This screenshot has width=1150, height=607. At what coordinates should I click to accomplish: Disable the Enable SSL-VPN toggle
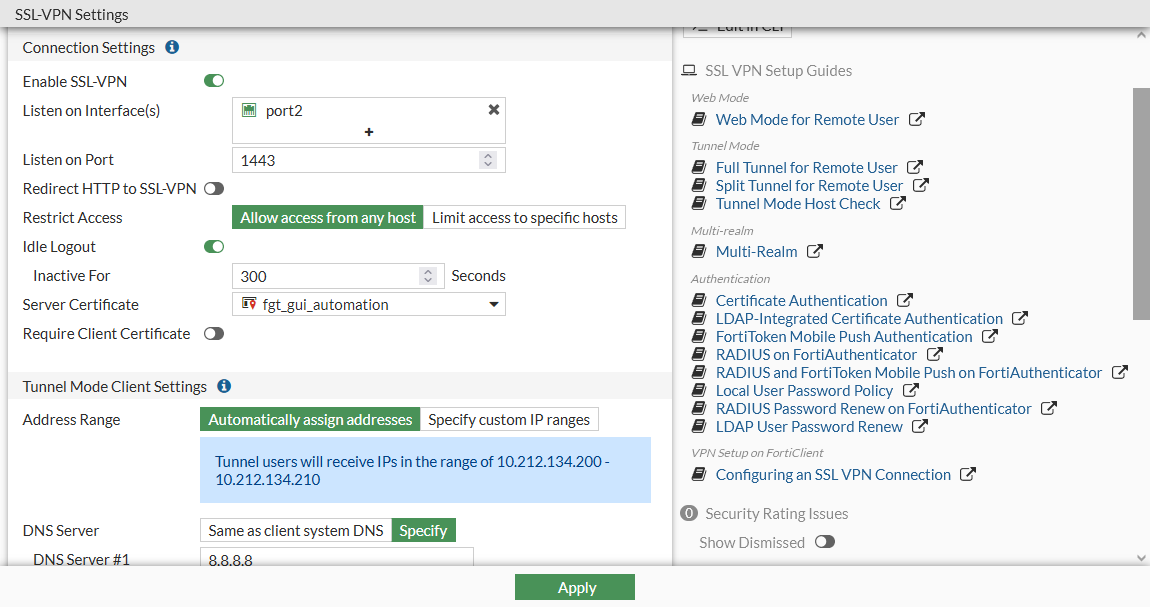tap(214, 81)
